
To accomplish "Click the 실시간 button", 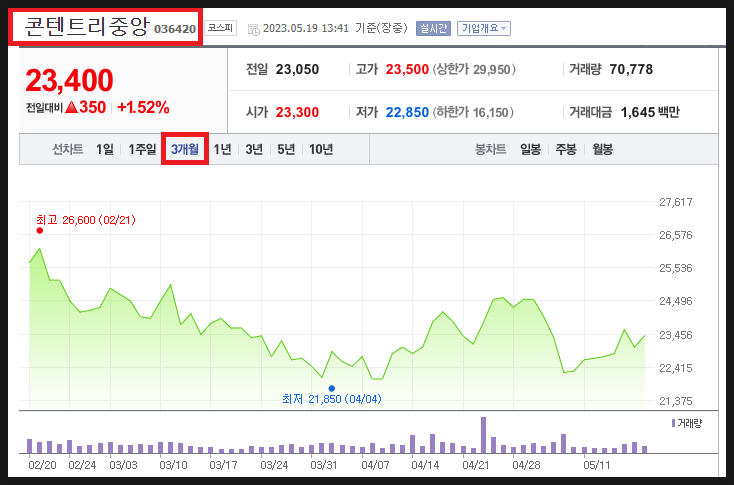I will click(x=433, y=28).
